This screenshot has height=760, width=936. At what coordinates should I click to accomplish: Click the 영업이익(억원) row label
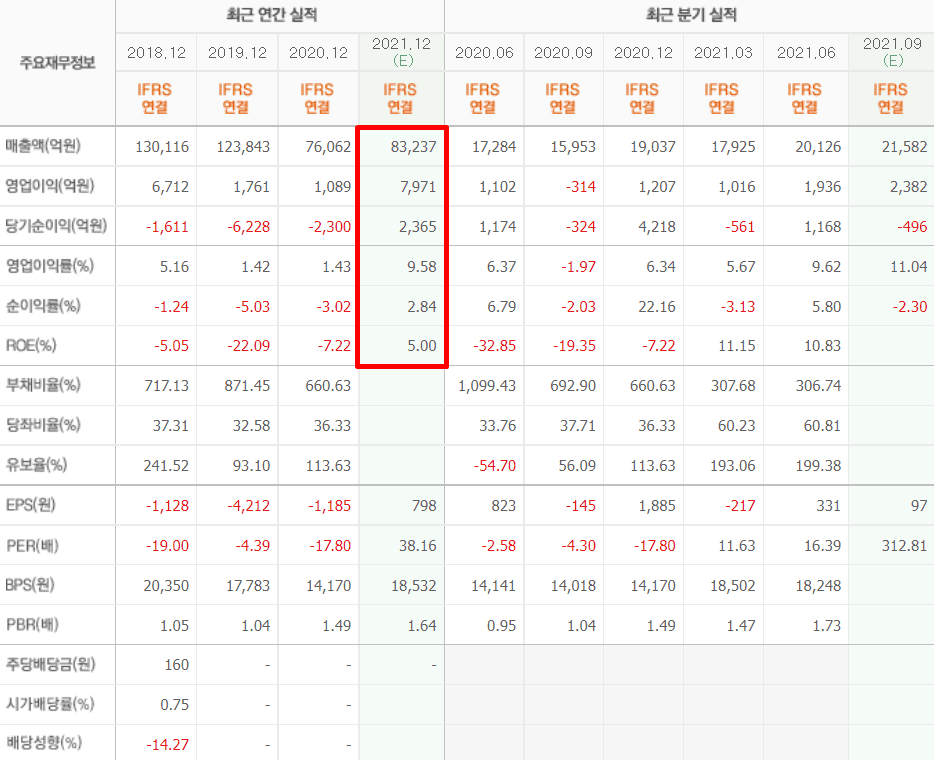[x=49, y=185]
